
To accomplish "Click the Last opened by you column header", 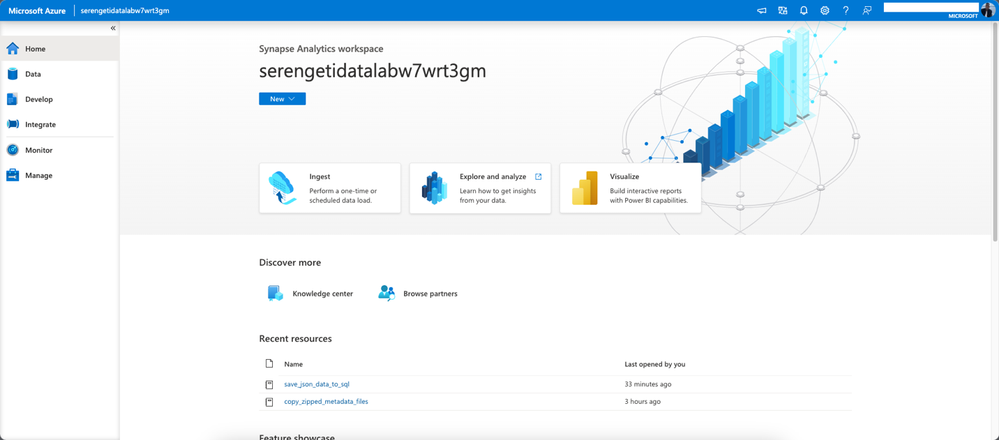I will click(x=655, y=364).
